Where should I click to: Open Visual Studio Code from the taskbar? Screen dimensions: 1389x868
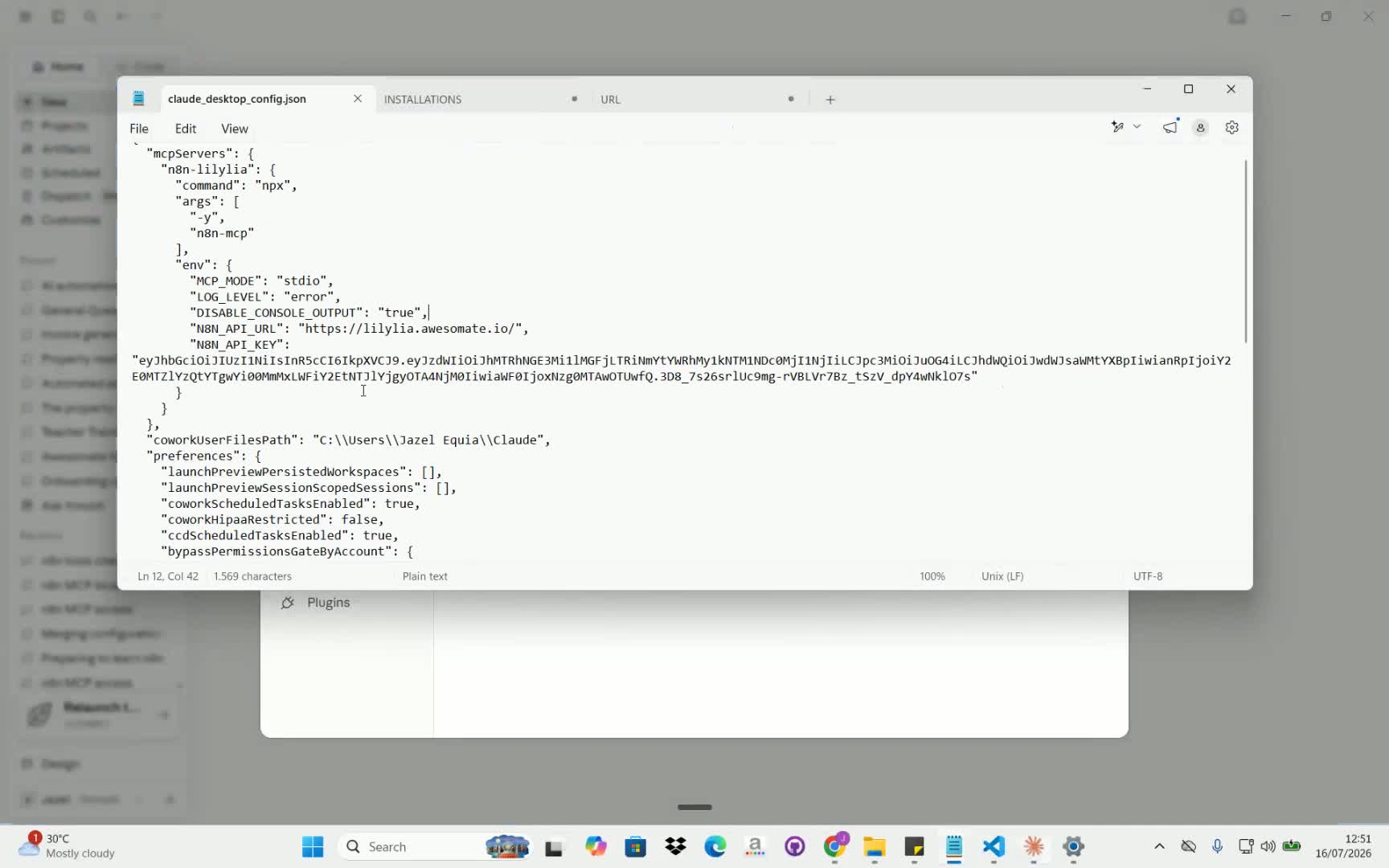(x=994, y=846)
